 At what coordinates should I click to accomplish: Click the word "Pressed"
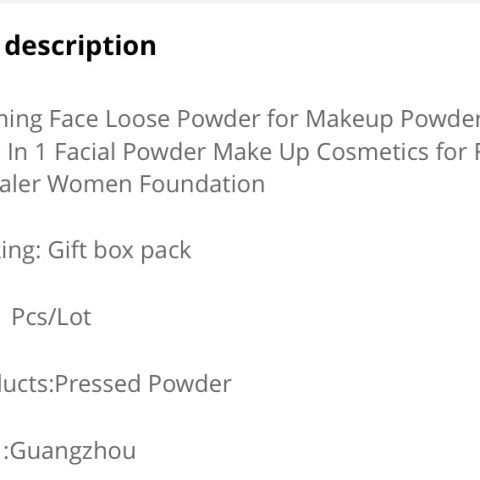click(x=98, y=384)
